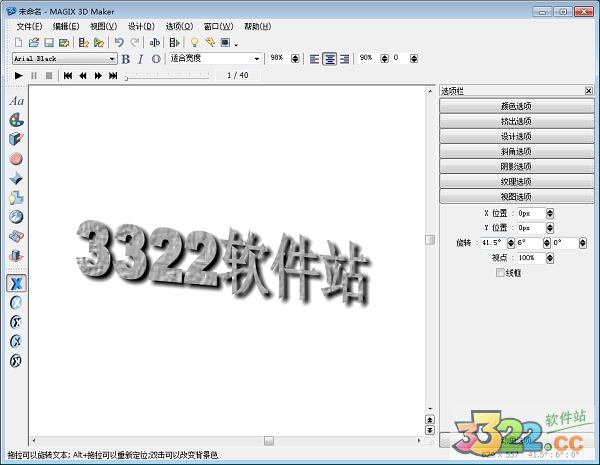The image size is (600, 465).
Task: Expand the 颜色选项 panel
Action: 517,106
